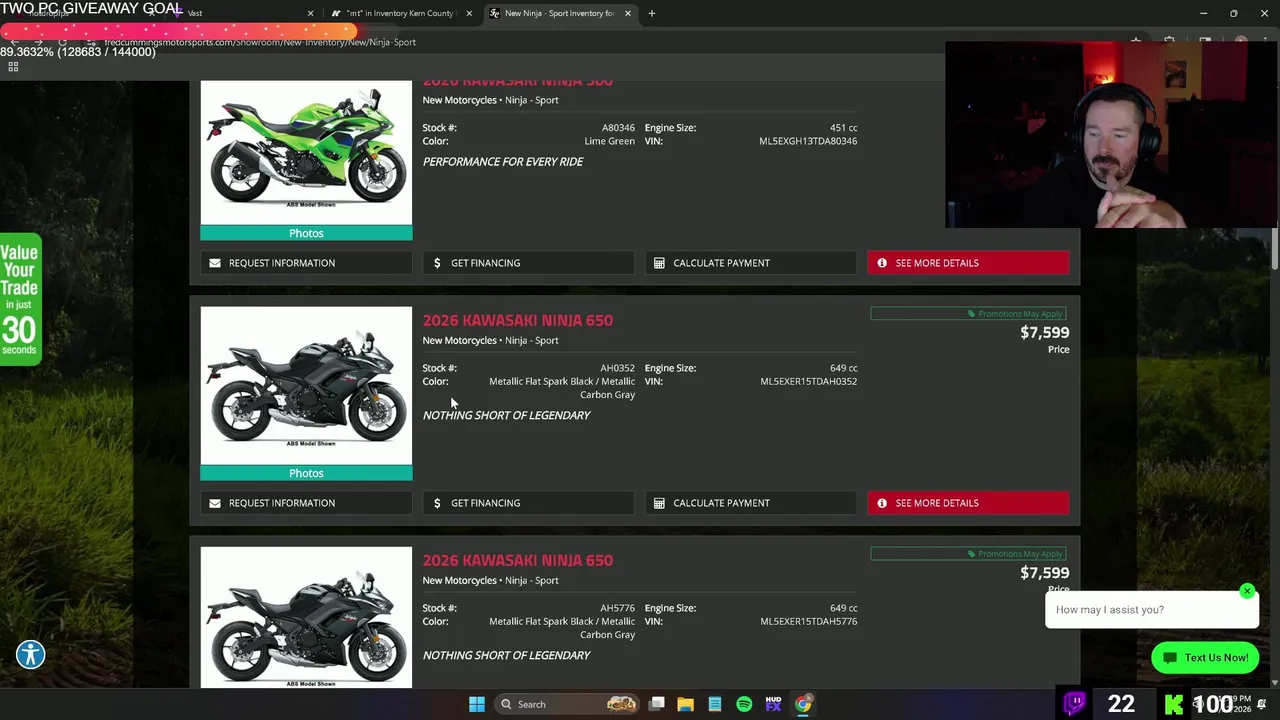Open the Notepad taskbar icon

pyautogui.click(x=715, y=704)
